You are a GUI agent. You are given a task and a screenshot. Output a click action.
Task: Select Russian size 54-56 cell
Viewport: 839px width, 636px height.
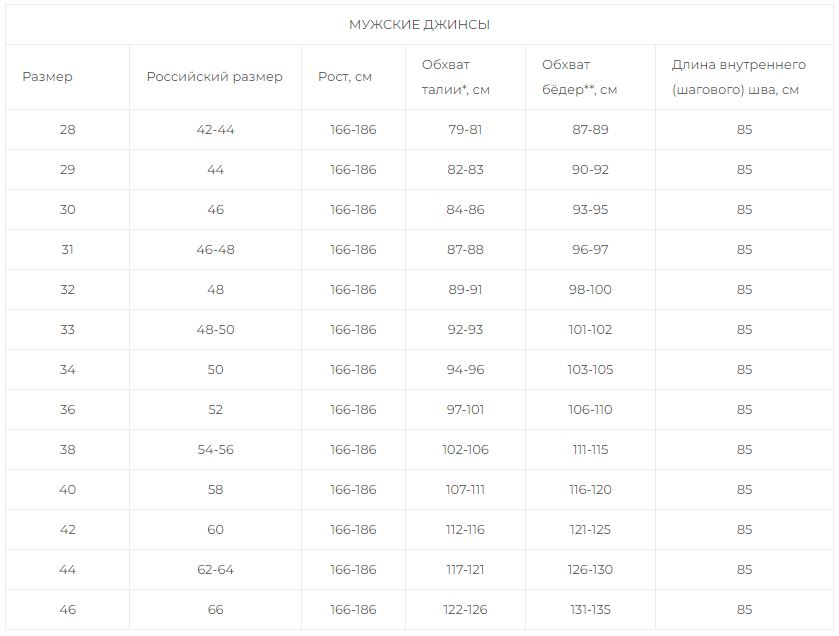[215, 450]
